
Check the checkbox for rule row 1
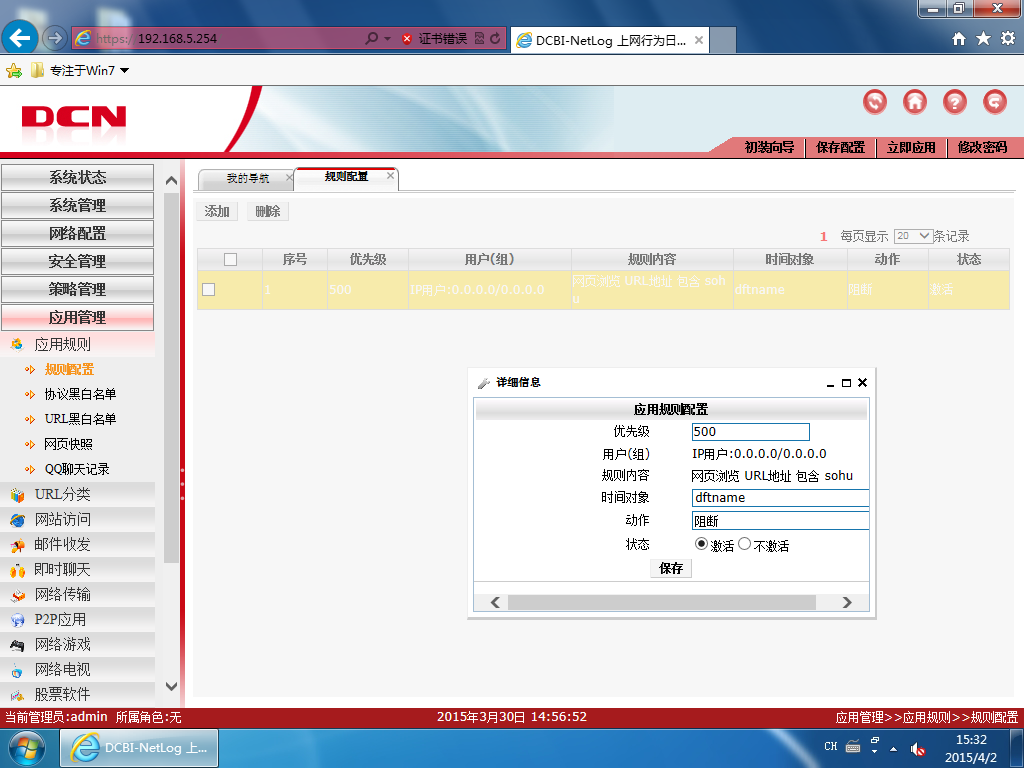208,289
